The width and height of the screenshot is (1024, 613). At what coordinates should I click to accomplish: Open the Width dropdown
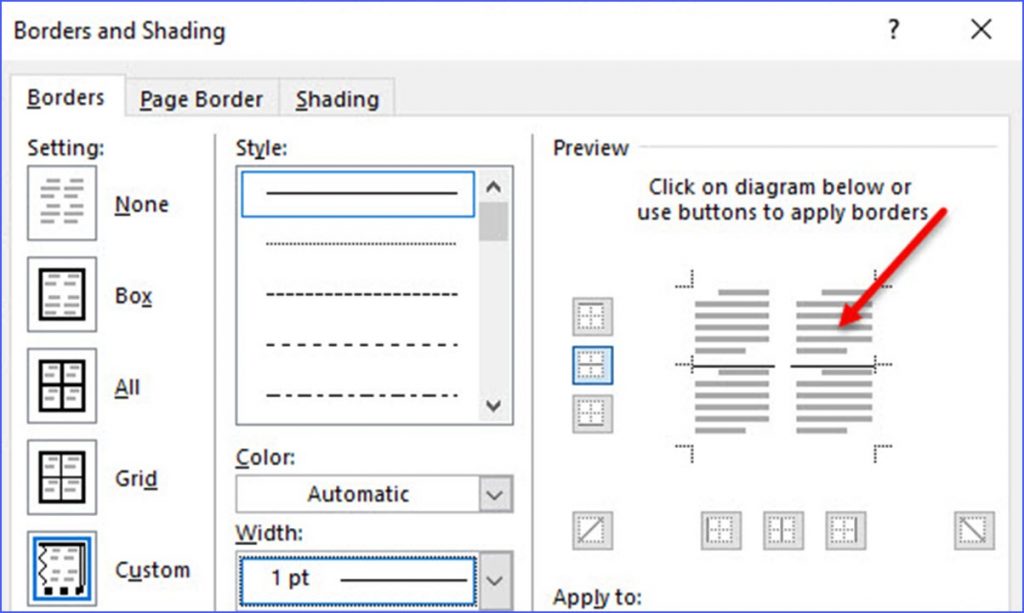click(492, 579)
